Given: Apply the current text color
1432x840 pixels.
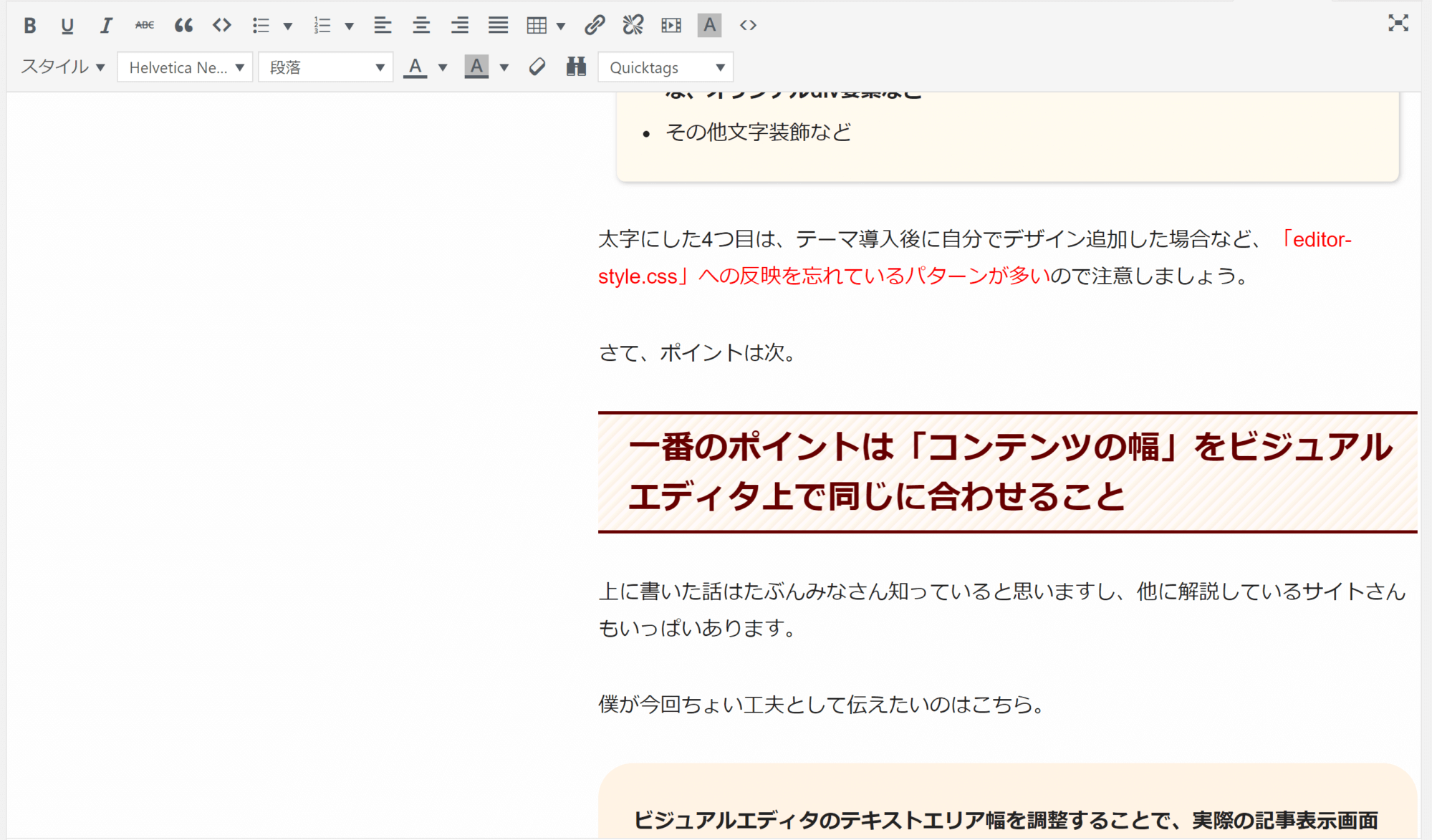Looking at the screenshot, I should (415, 67).
